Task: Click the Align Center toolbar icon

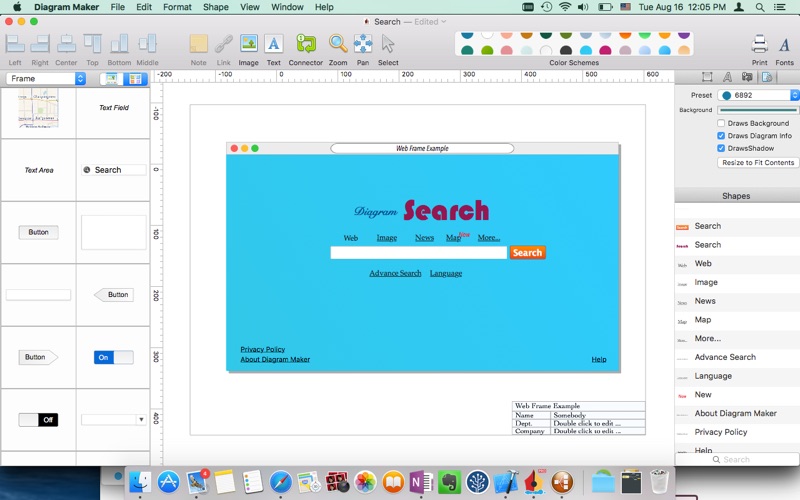Action: point(66,44)
